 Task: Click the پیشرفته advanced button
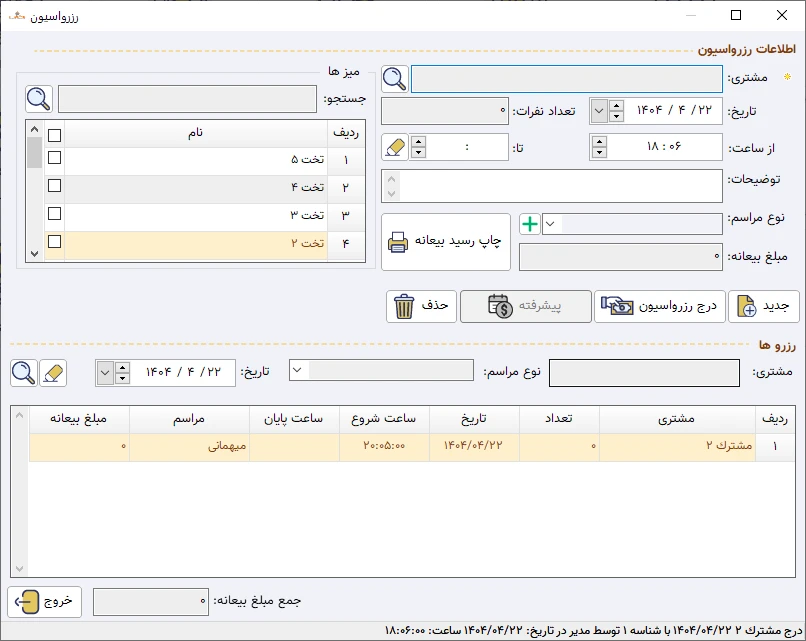(x=525, y=306)
